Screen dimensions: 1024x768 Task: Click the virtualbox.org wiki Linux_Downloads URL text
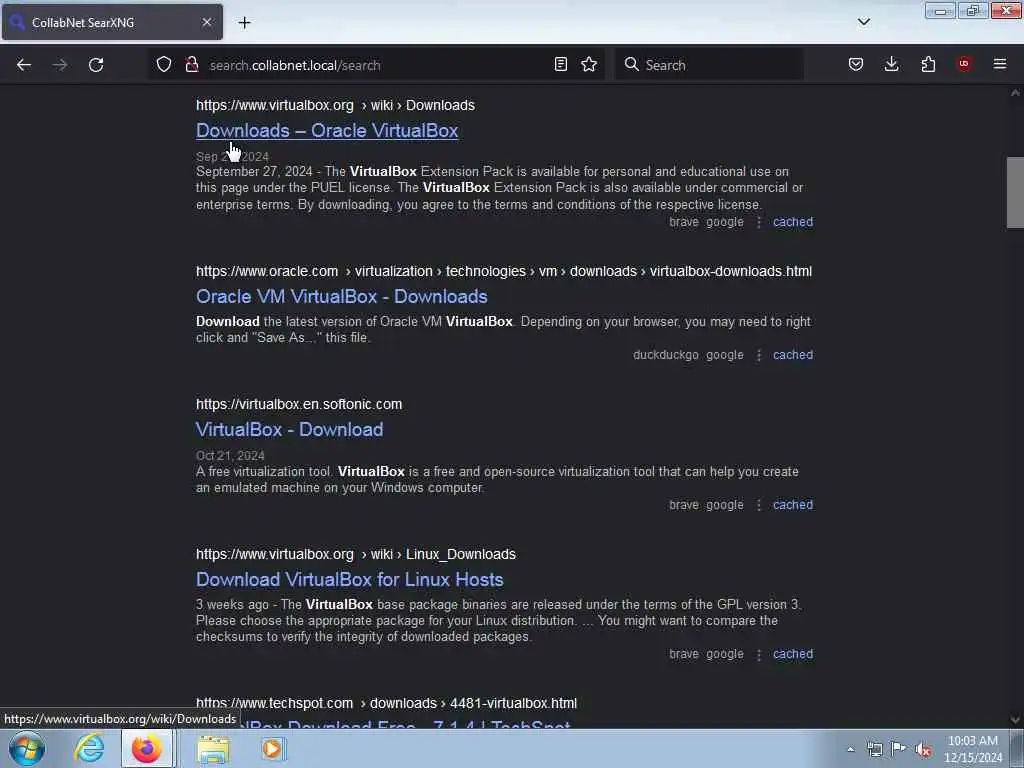[x=355, y=554]
